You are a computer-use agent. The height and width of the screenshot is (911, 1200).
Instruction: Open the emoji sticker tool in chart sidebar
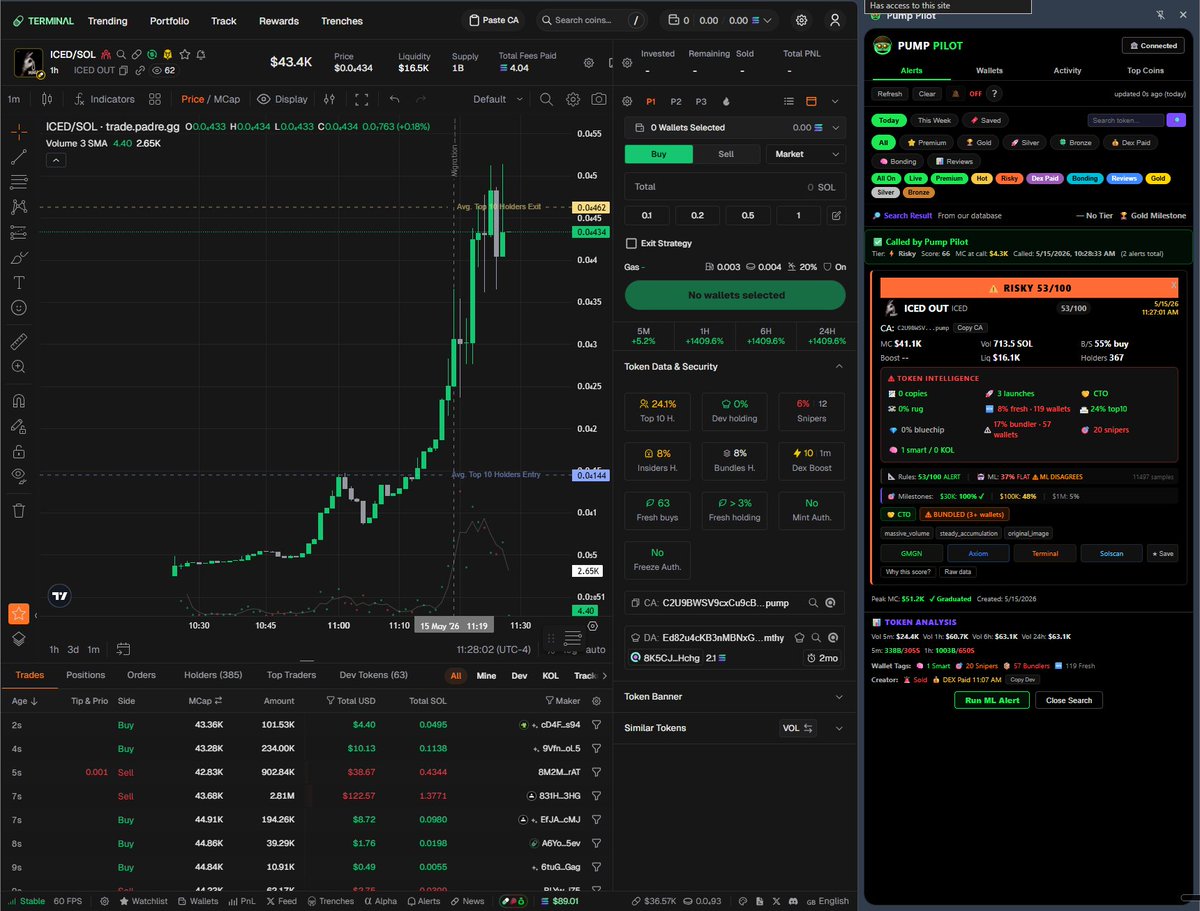(x=18, y=307)
